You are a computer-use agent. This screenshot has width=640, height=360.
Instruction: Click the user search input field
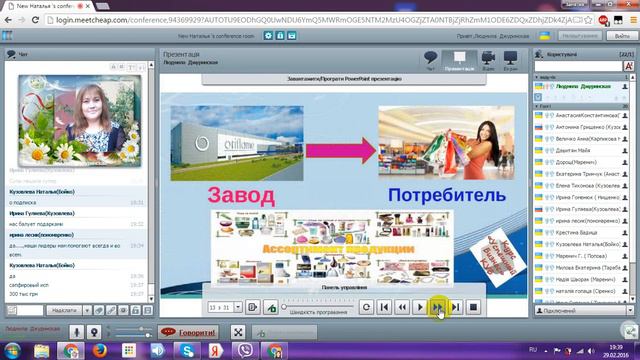tap(578, 66)
